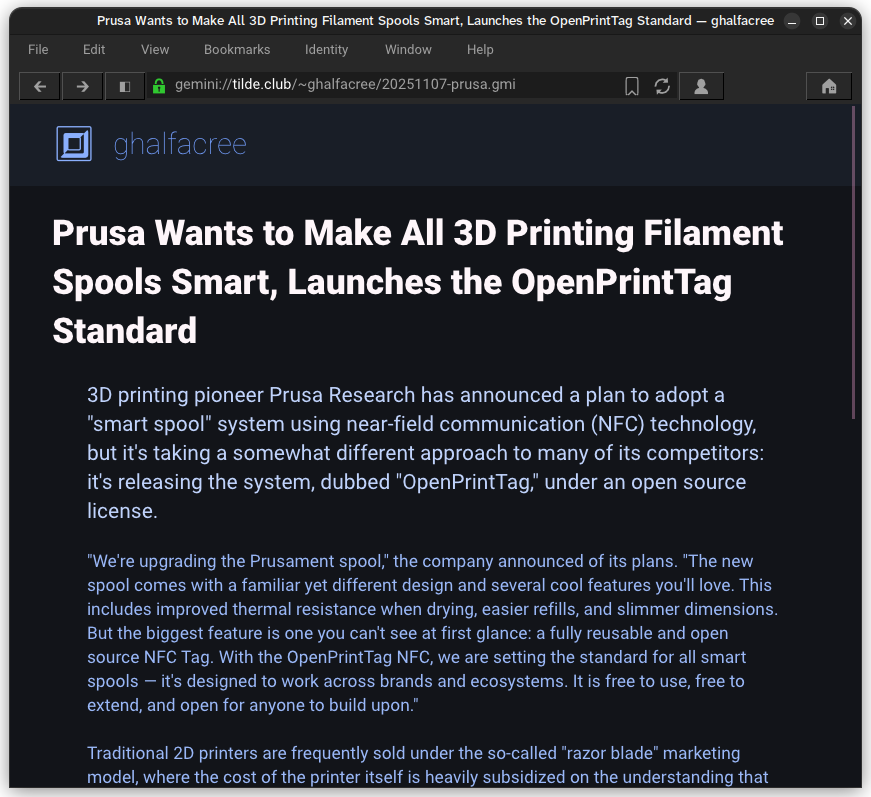This screenshot has width=871, height=797.
Task: Click the green padlock security icon
Action: click(160, 86)
